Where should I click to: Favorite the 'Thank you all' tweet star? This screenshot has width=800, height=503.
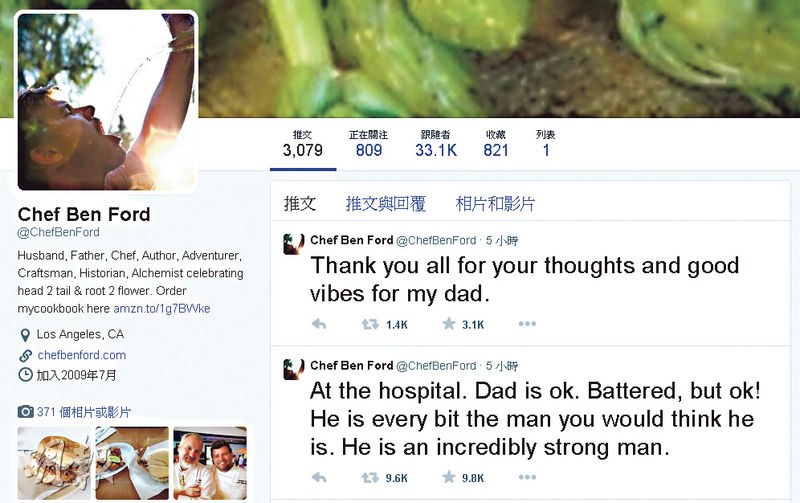coord(449,323)
